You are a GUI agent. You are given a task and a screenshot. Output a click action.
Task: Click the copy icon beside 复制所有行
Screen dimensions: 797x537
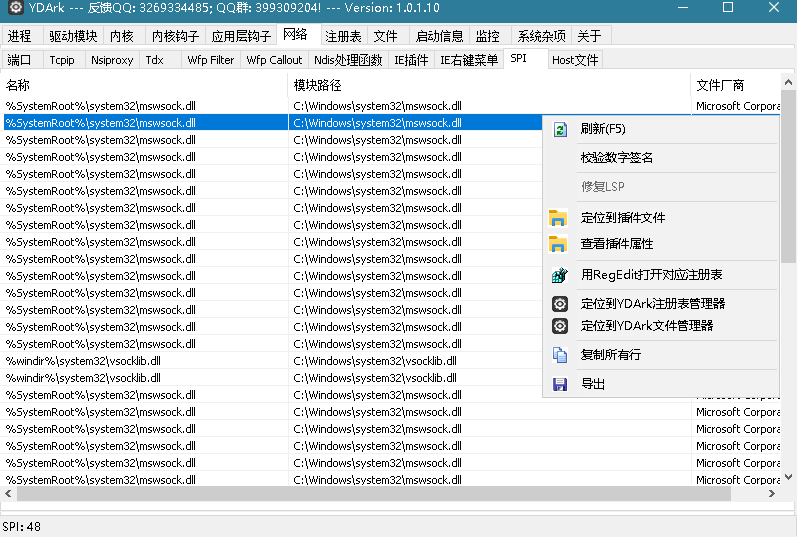click(560, 355)
